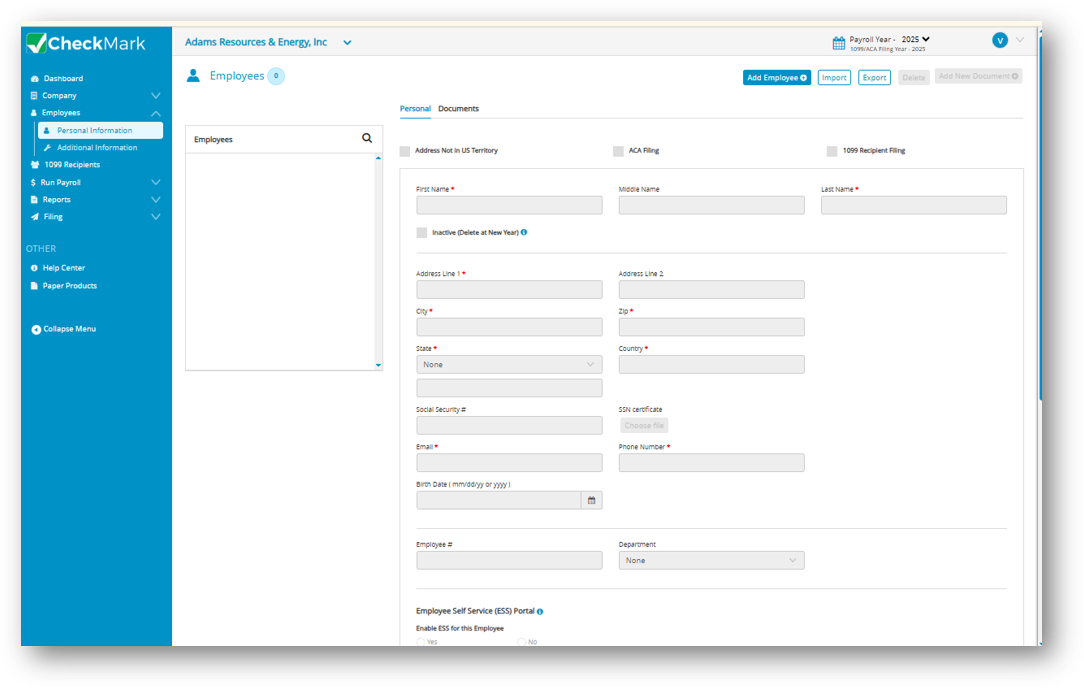1084x688 pixels.
Task: Go to 1099 Recipients menu item
Action: 72,165
